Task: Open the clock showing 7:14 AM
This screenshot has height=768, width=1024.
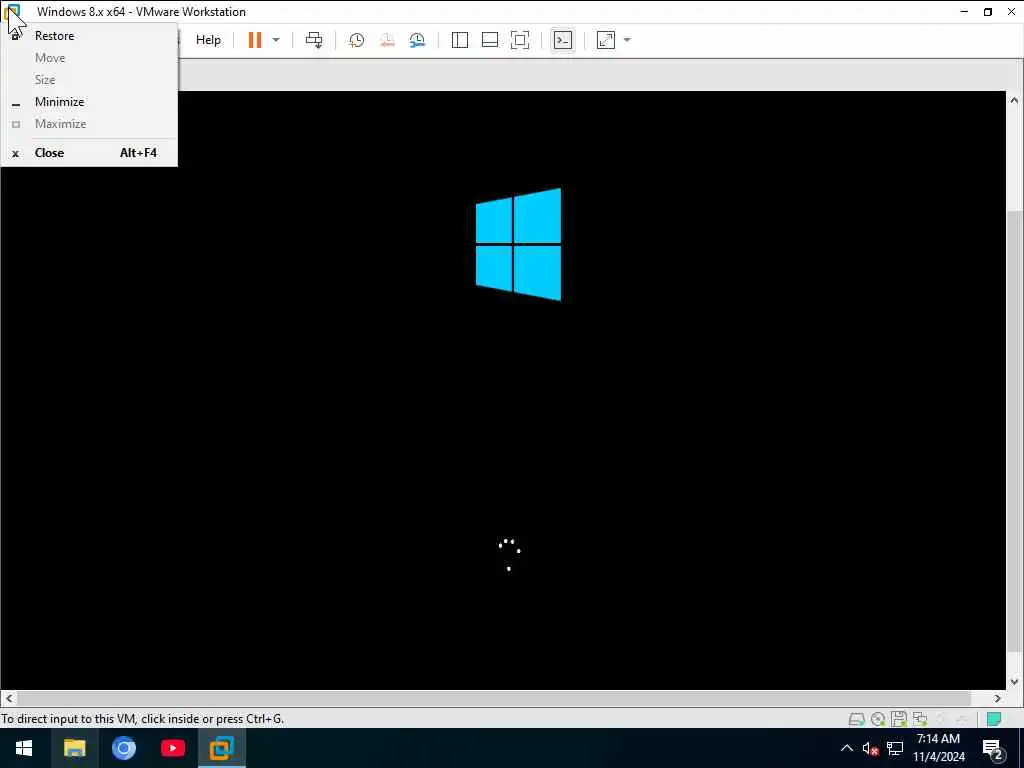Action: click(x=938, y=748)
